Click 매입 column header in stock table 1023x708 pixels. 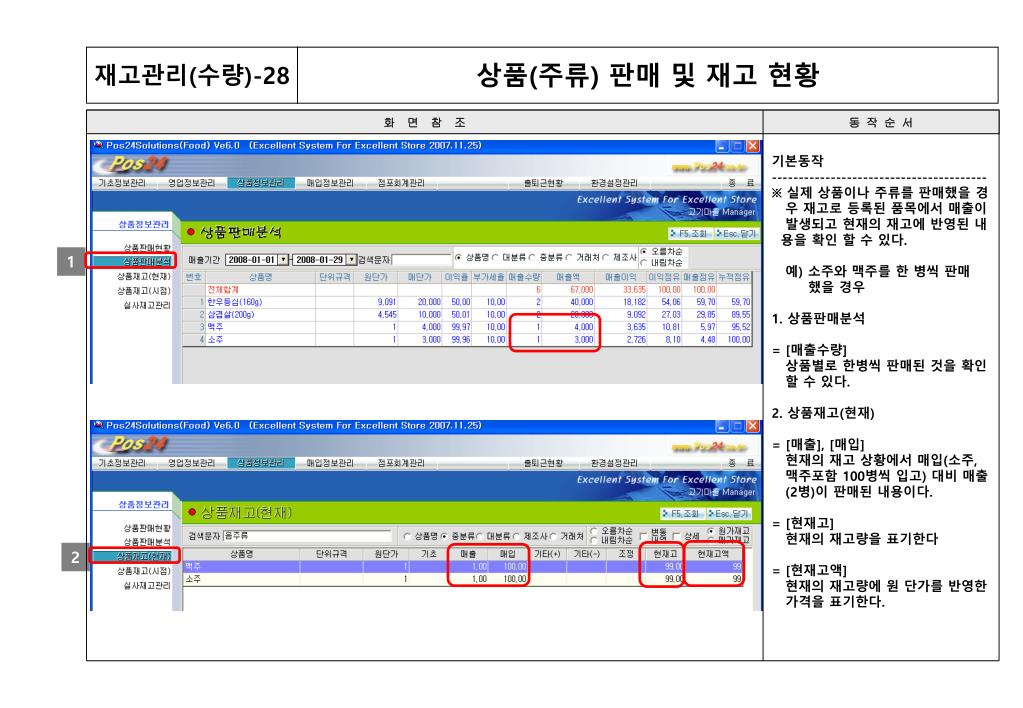tap(507, 554)
